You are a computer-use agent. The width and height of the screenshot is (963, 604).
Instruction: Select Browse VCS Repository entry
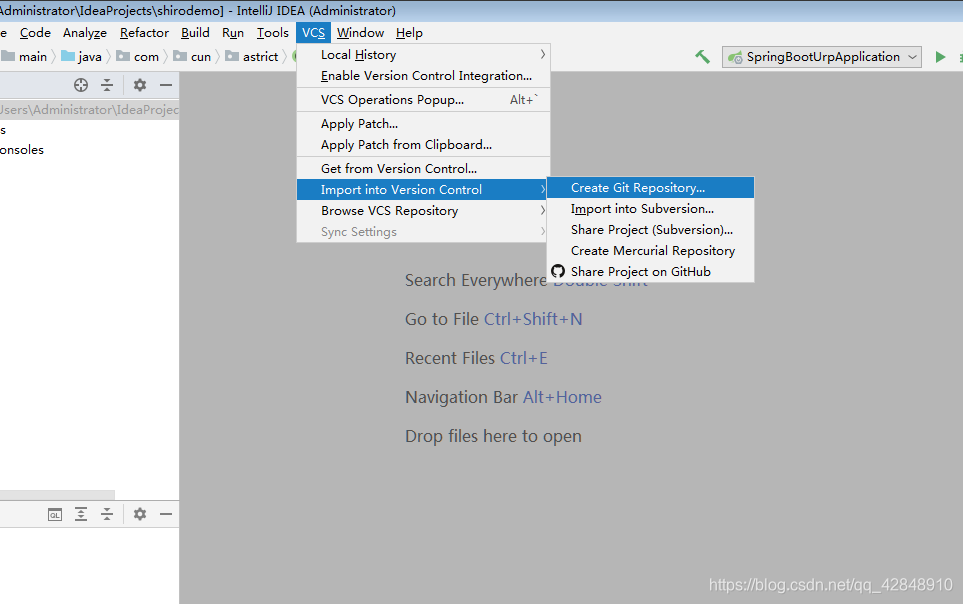pos(423,210)
